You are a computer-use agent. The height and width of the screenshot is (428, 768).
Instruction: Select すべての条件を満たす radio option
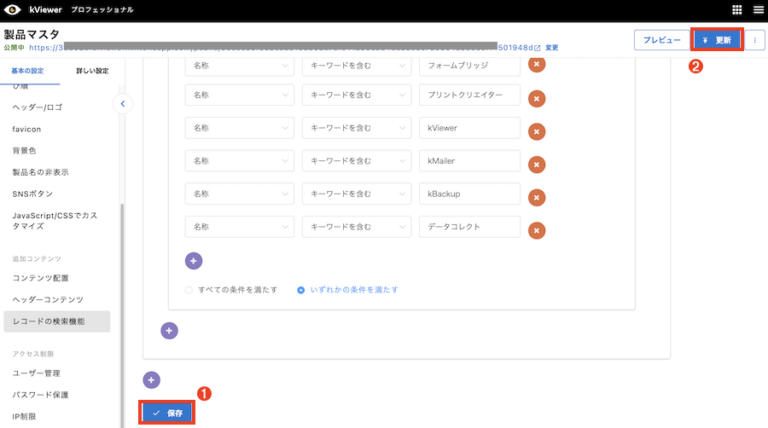[x=188, y=290]
